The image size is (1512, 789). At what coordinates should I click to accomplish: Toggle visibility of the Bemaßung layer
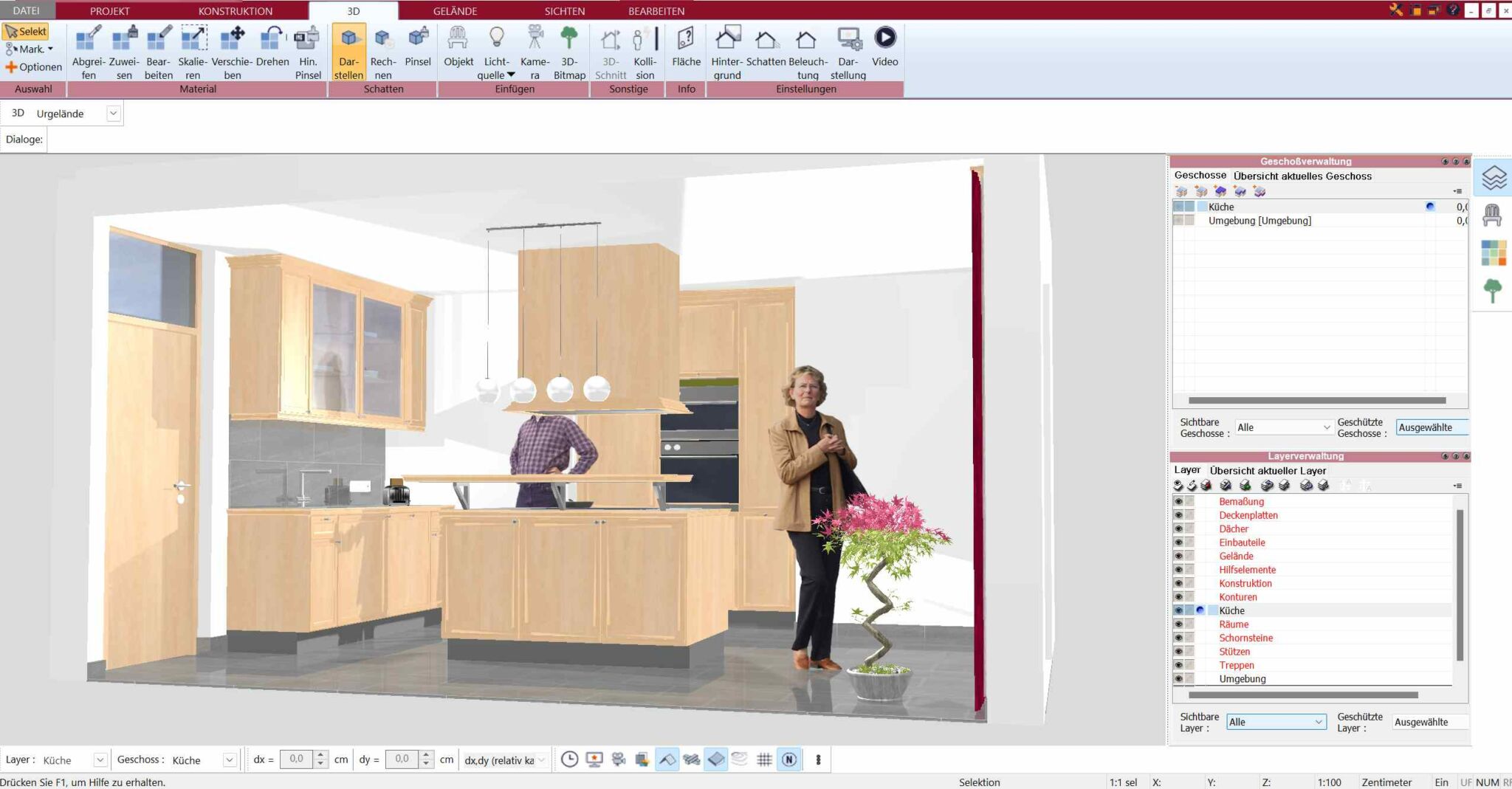click(1179, 501)
